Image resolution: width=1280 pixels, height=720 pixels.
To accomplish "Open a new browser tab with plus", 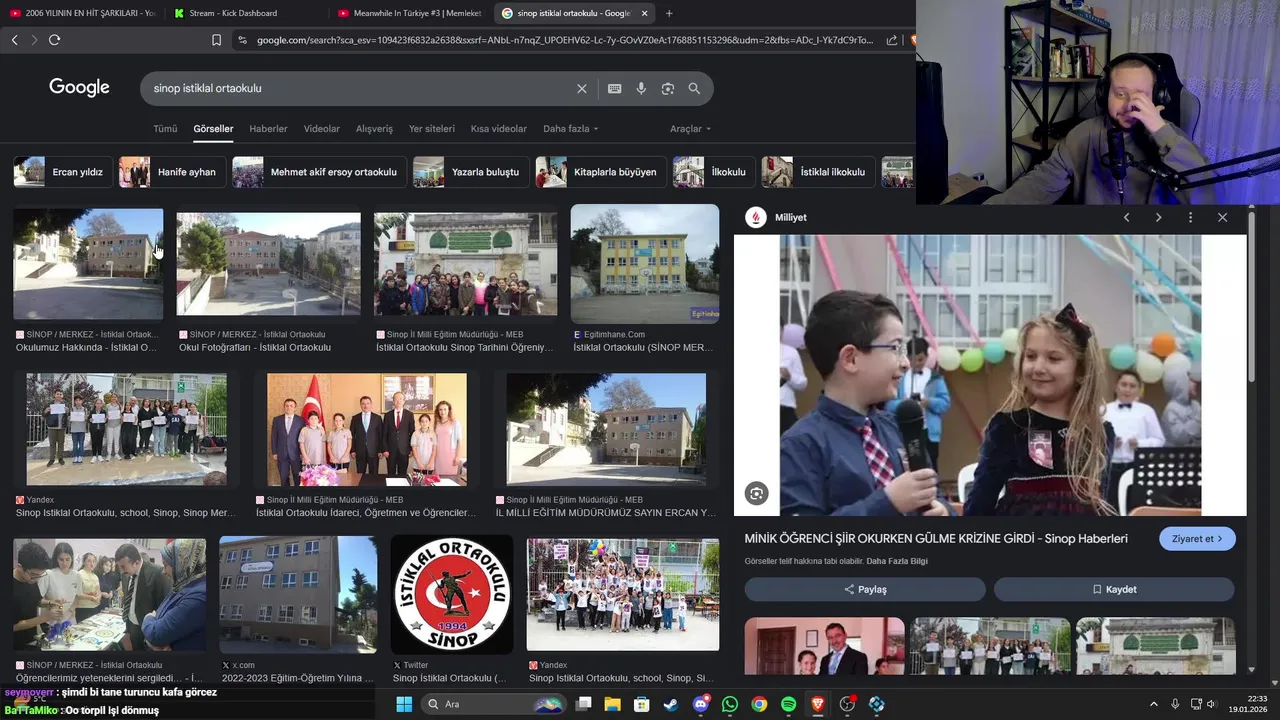I will click(x=669, y=13).
